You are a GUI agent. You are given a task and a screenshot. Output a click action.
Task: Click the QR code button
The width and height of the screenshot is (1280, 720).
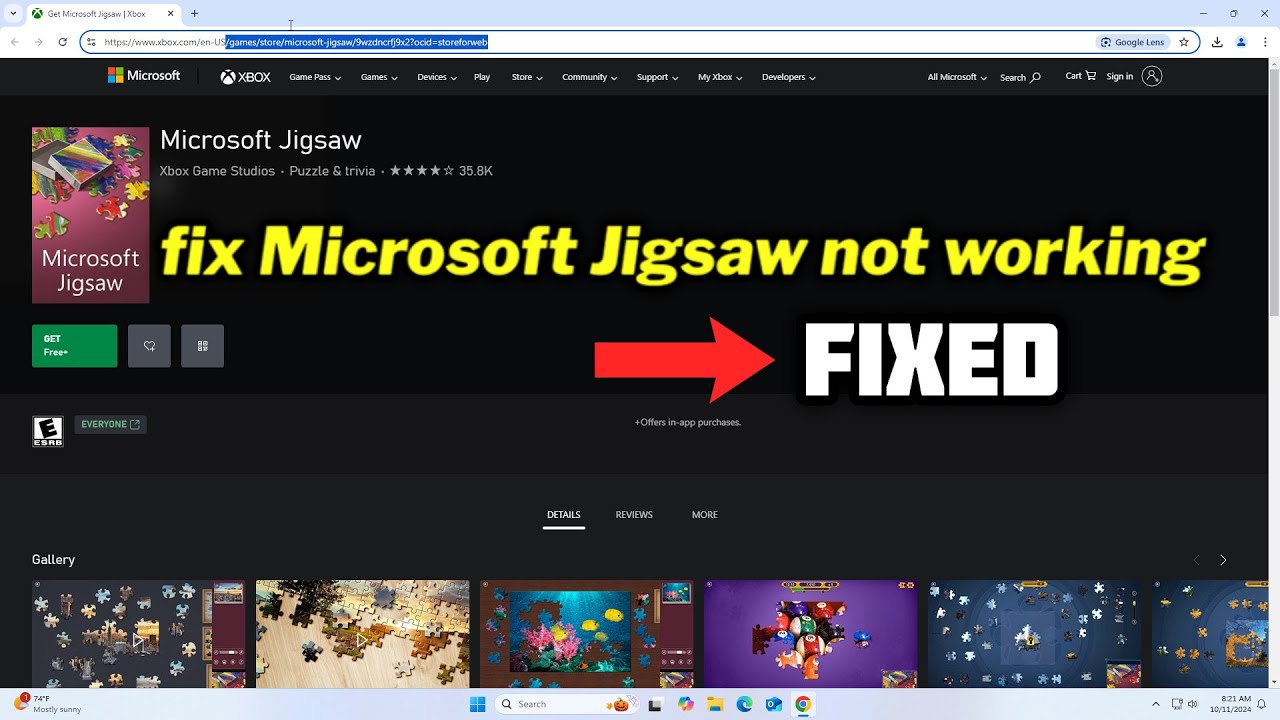[202, 346]
